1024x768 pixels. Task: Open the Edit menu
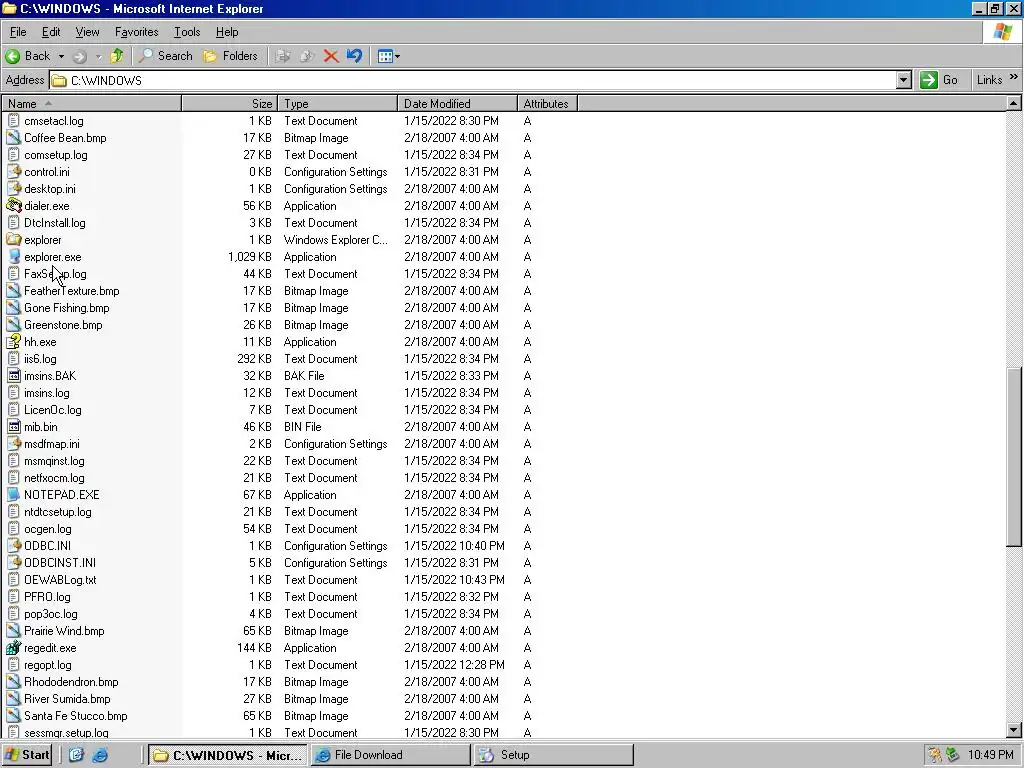pyautogui.click(x=51, y=32)
